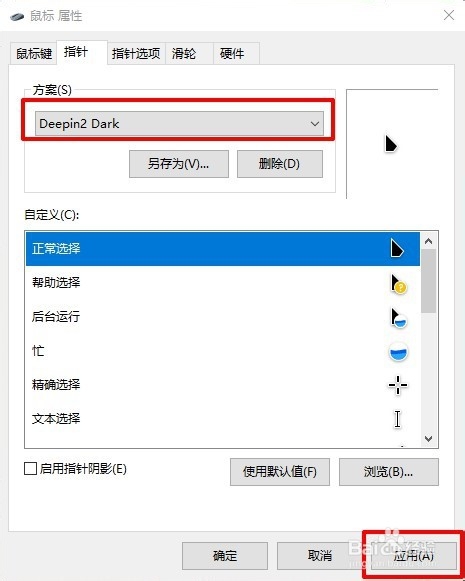Screen dimensions: 465x581
Task: Open the Deepin2 Dark scheme dropdown
Action: pyautogui.click(x=179, y=123)
